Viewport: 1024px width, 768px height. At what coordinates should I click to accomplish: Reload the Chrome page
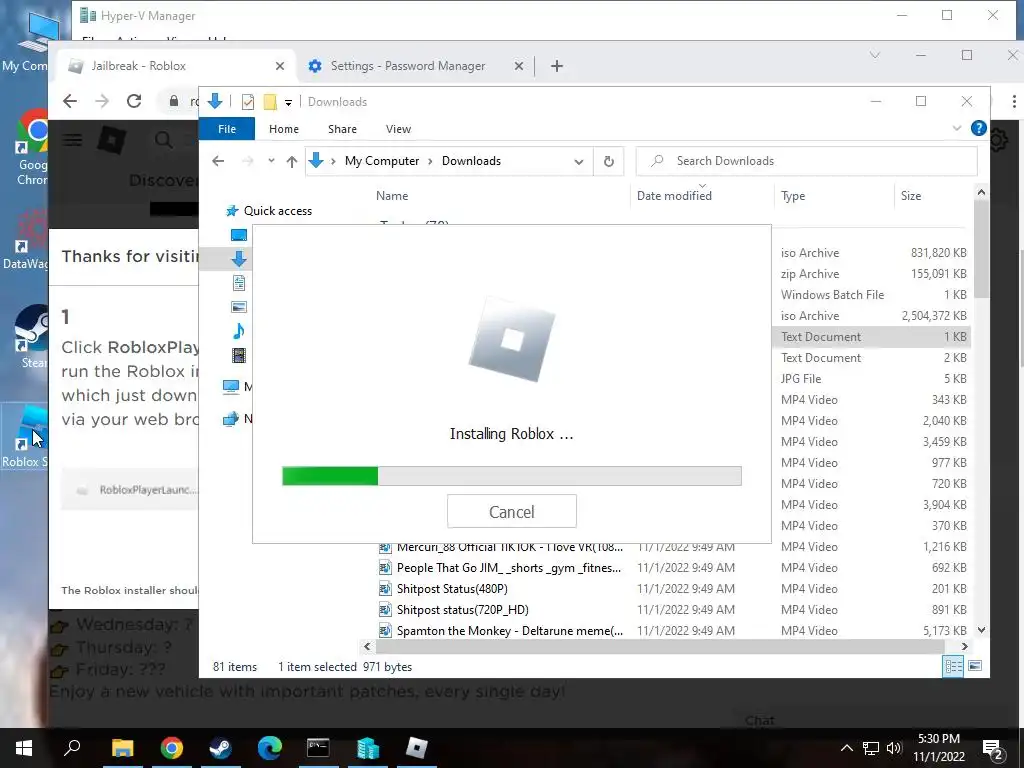tap(134, 101)
